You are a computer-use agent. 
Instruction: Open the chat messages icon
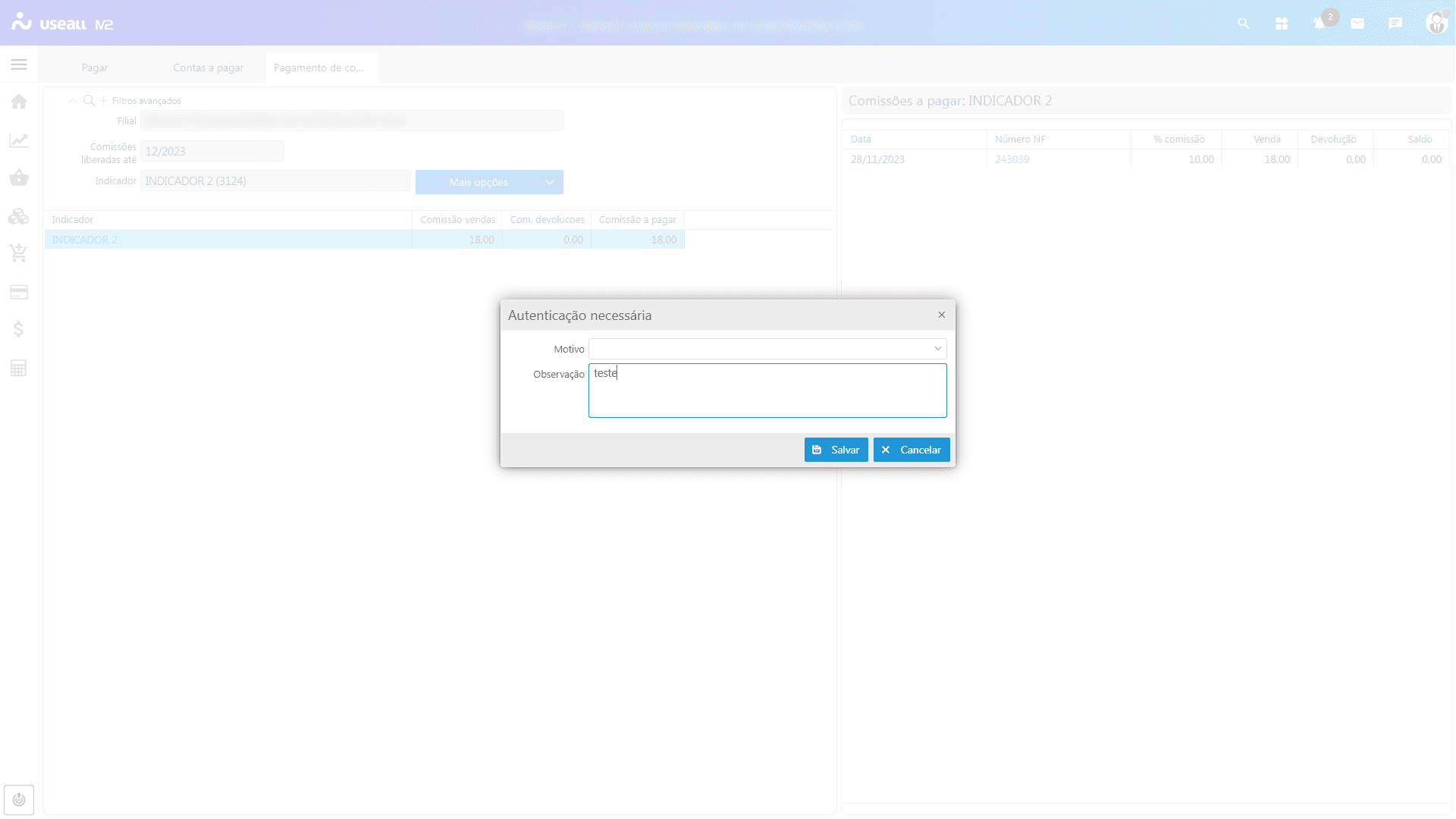pyautogui.click(x=1395, y=24)
